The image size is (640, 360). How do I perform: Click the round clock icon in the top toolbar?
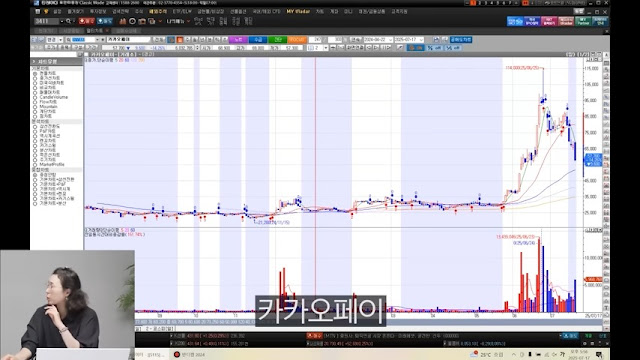pyautogui.click(x=132, y=21)
